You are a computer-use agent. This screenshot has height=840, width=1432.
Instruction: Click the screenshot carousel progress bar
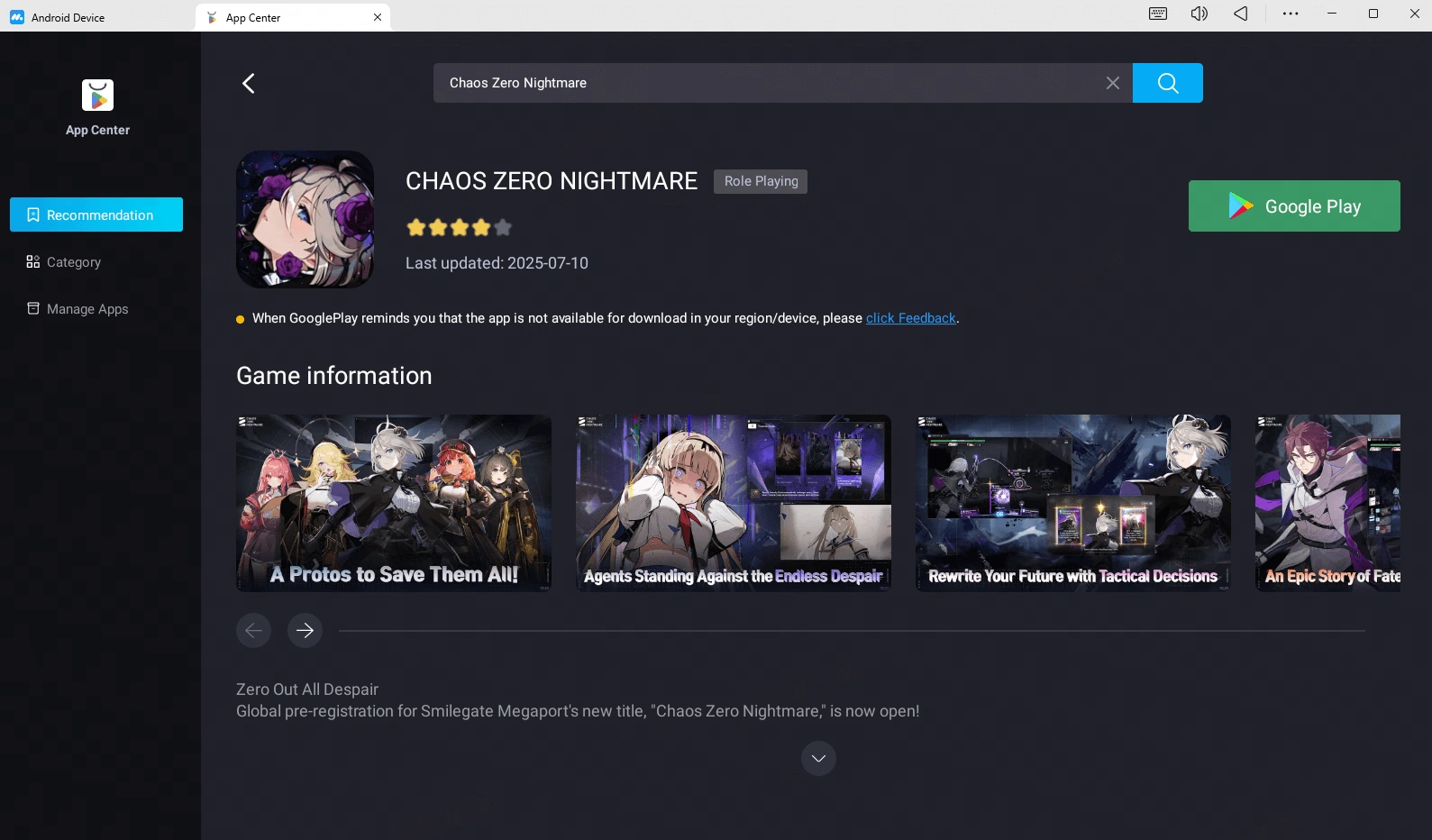click(x=852, y=631)
